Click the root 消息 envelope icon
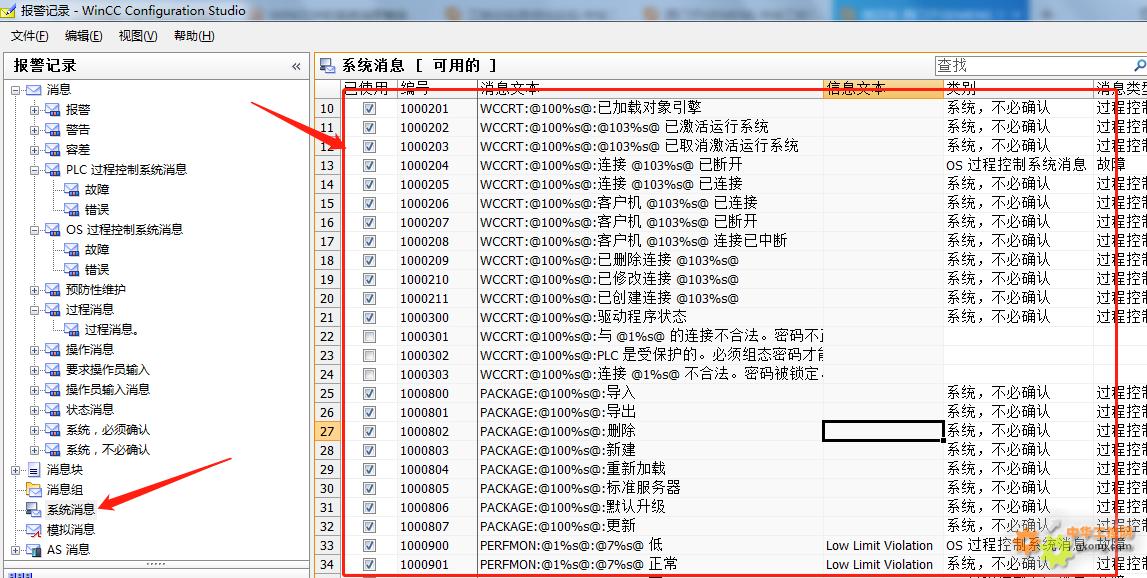 [x=34, y=89]
